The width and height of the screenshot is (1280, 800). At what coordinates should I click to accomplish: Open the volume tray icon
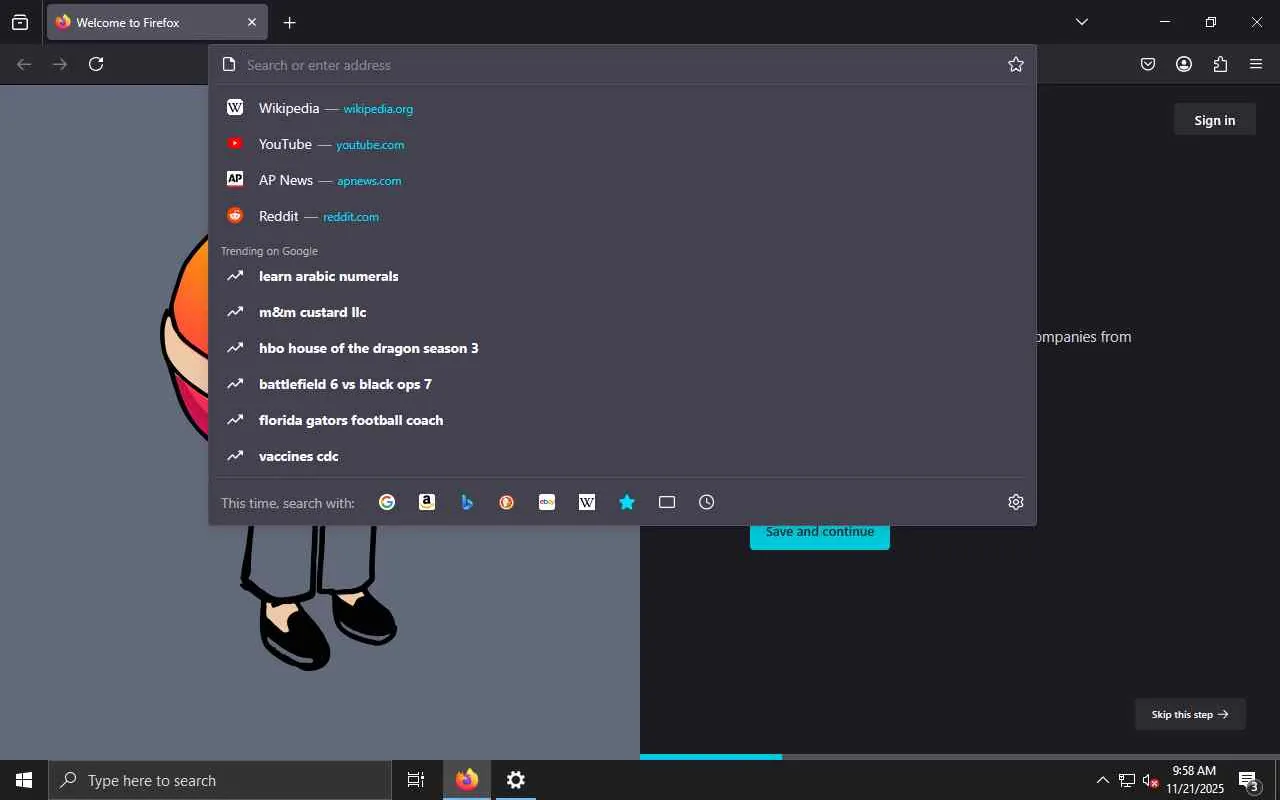pos(1150,780)
